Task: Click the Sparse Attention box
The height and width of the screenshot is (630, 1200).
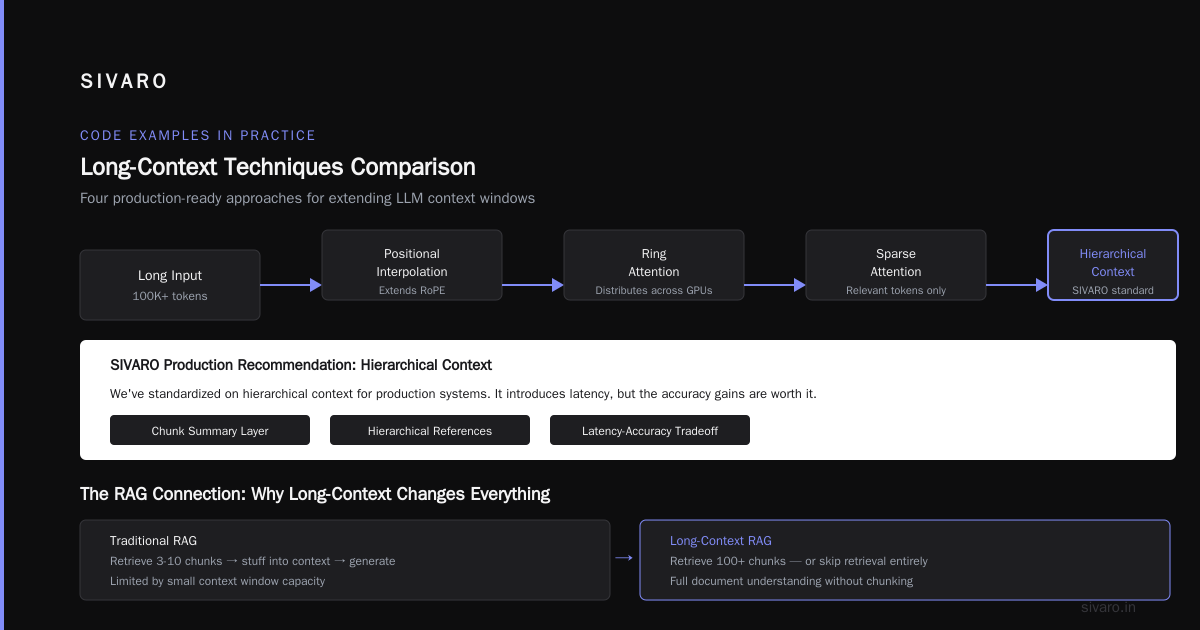Action: click(896, 265)
